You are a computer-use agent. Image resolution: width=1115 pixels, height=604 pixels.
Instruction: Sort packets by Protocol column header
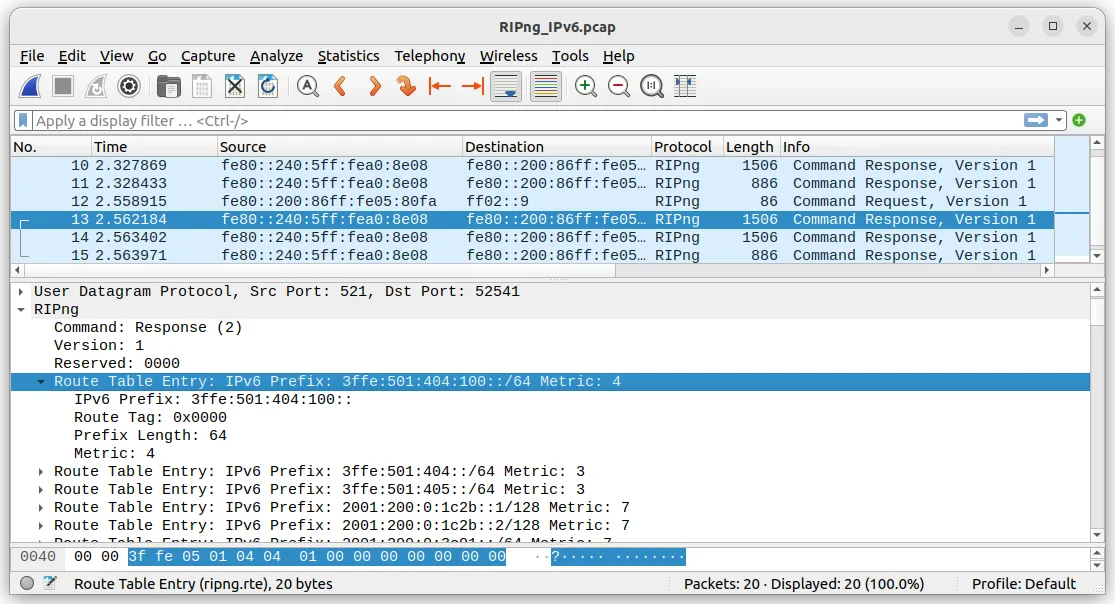pyautogui.click(x=686, y=147)
